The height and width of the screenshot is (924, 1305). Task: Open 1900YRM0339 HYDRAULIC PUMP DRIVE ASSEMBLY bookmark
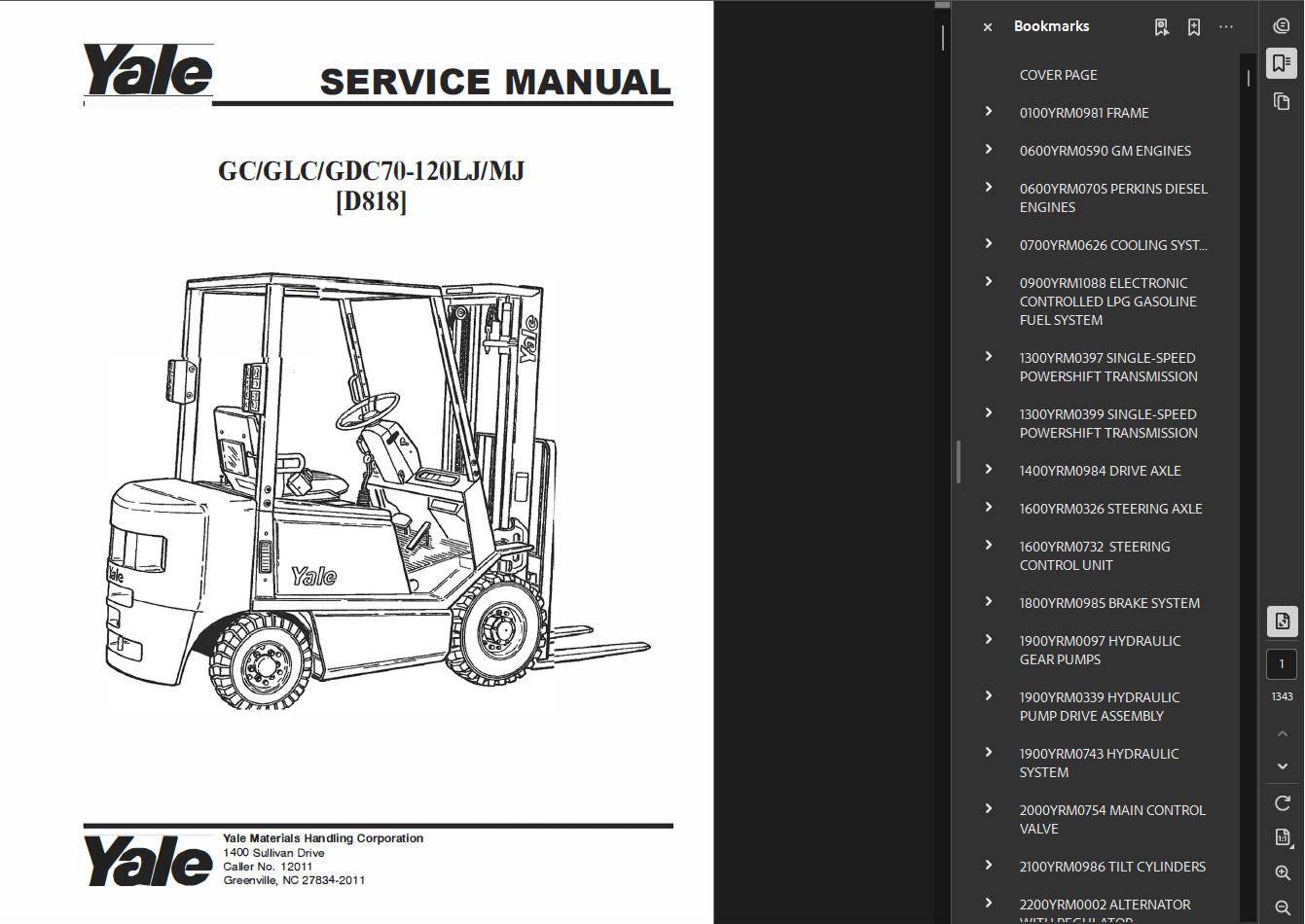tap(1100, 706)
